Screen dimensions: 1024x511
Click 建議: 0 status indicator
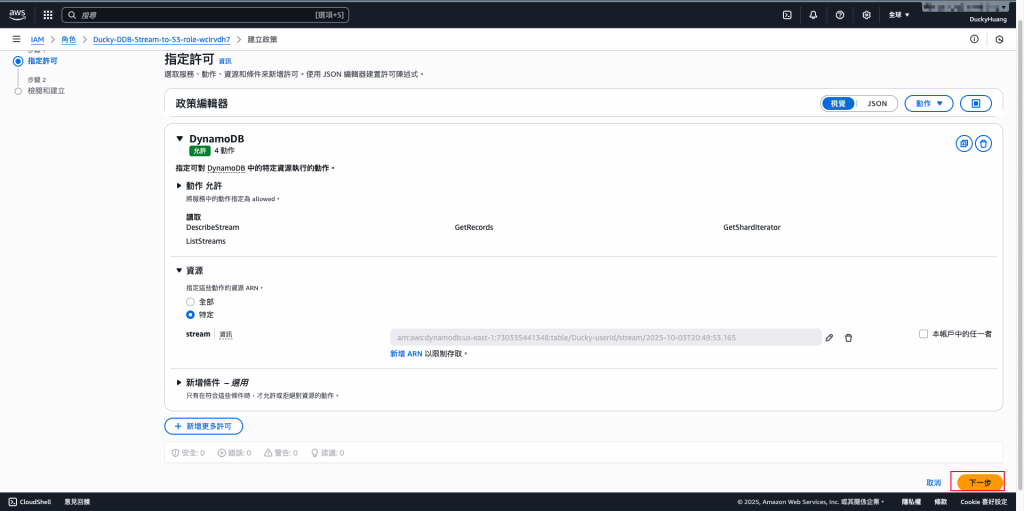327,452
